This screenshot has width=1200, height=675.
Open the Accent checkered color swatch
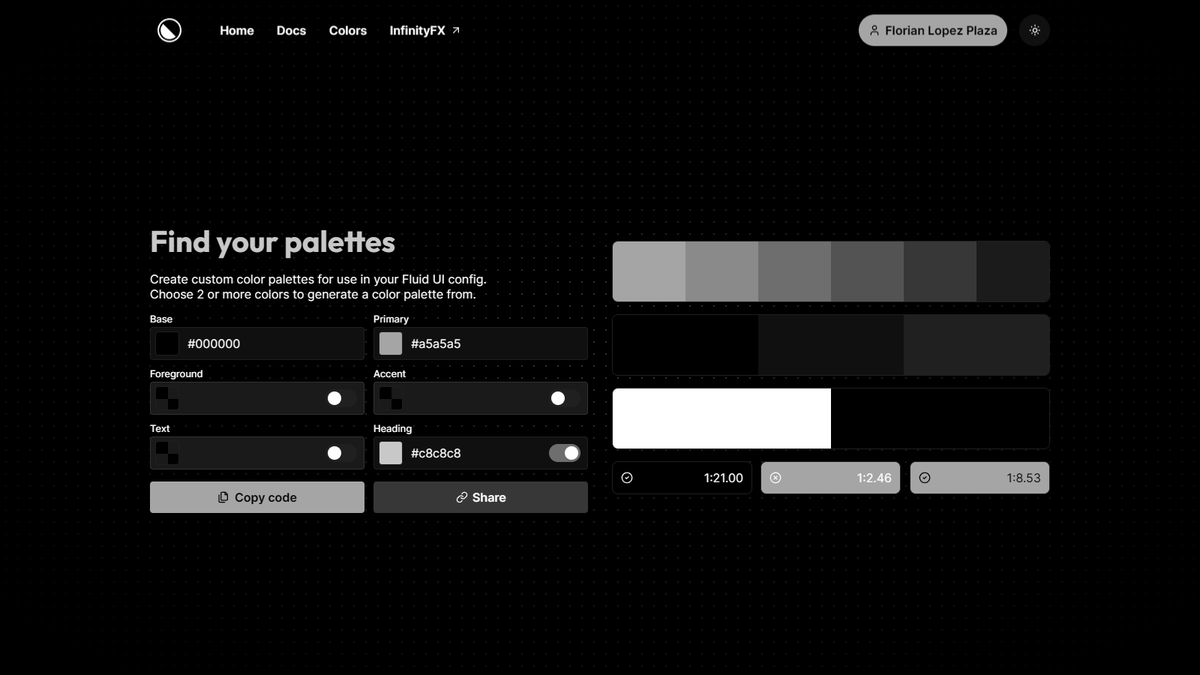click(391, 398)
